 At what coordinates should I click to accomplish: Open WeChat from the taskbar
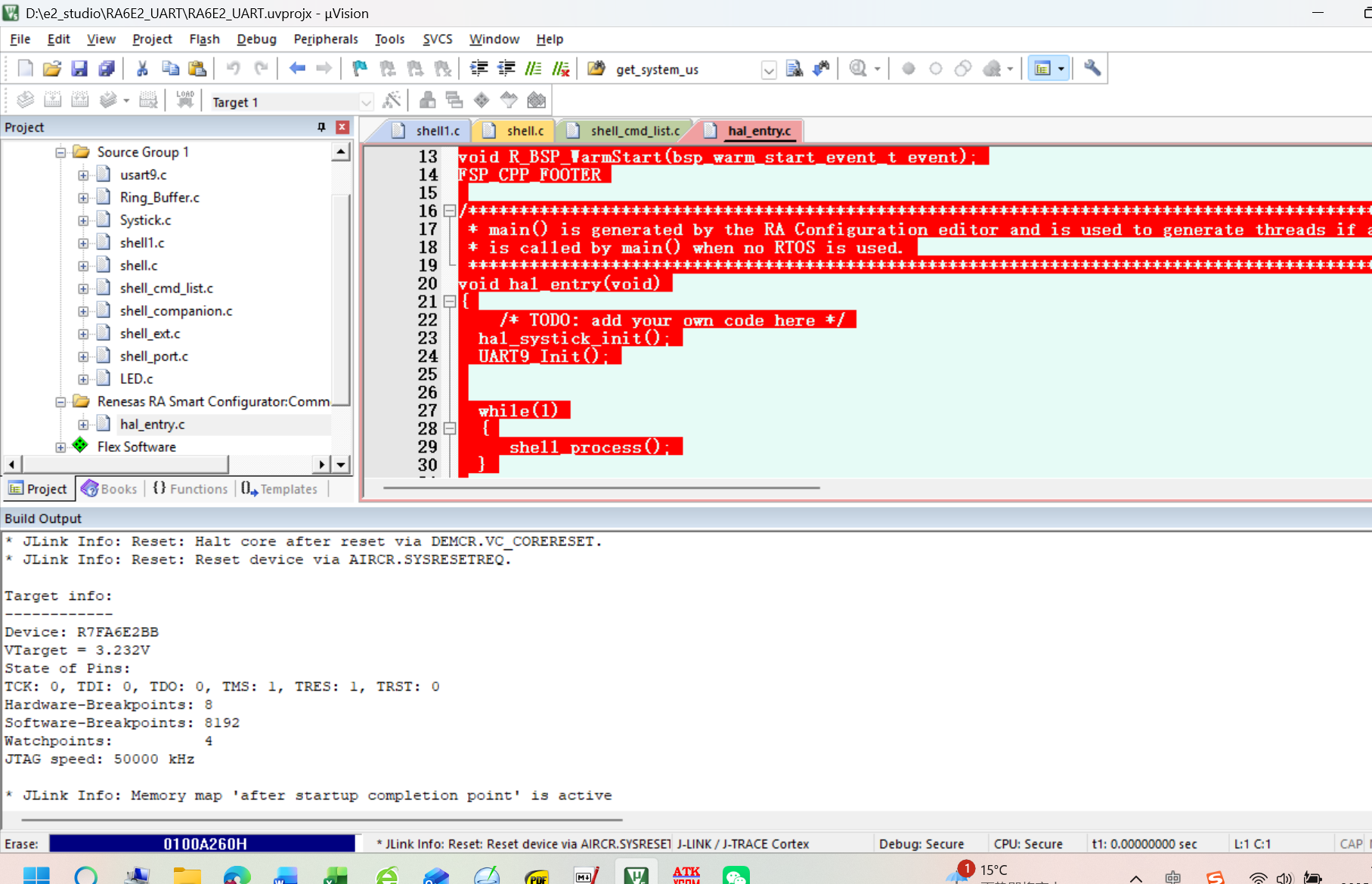tap(736, 875)
